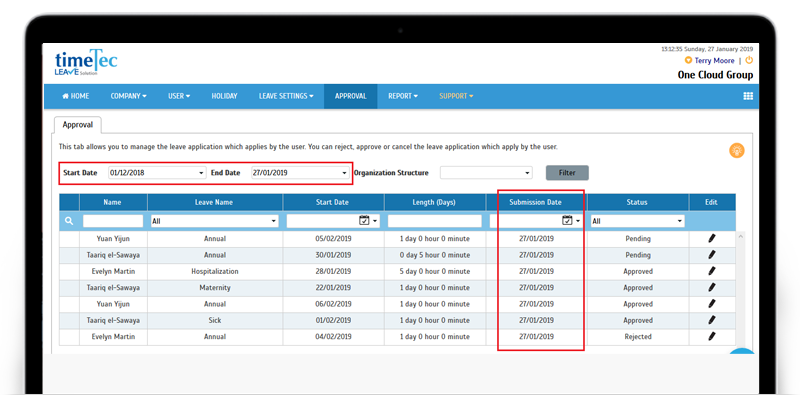Image resolution: width=800 pixels, height=395 pixels.
Task: Click the user badge icon beside Terry Moore
Action: click(x=688, y=61)
